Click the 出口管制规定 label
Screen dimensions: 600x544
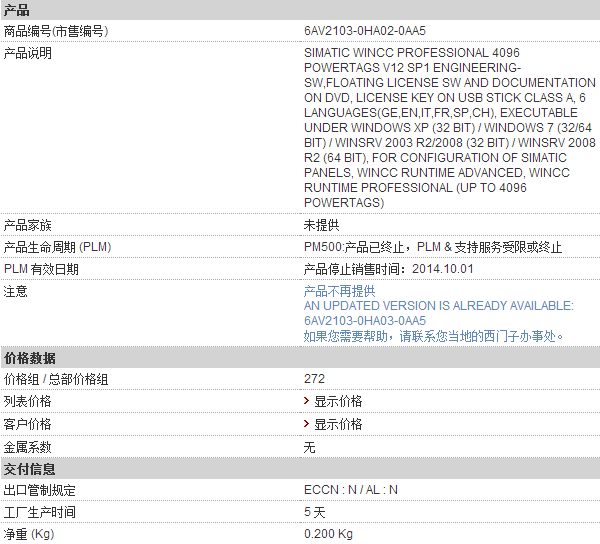click(40, 490)
